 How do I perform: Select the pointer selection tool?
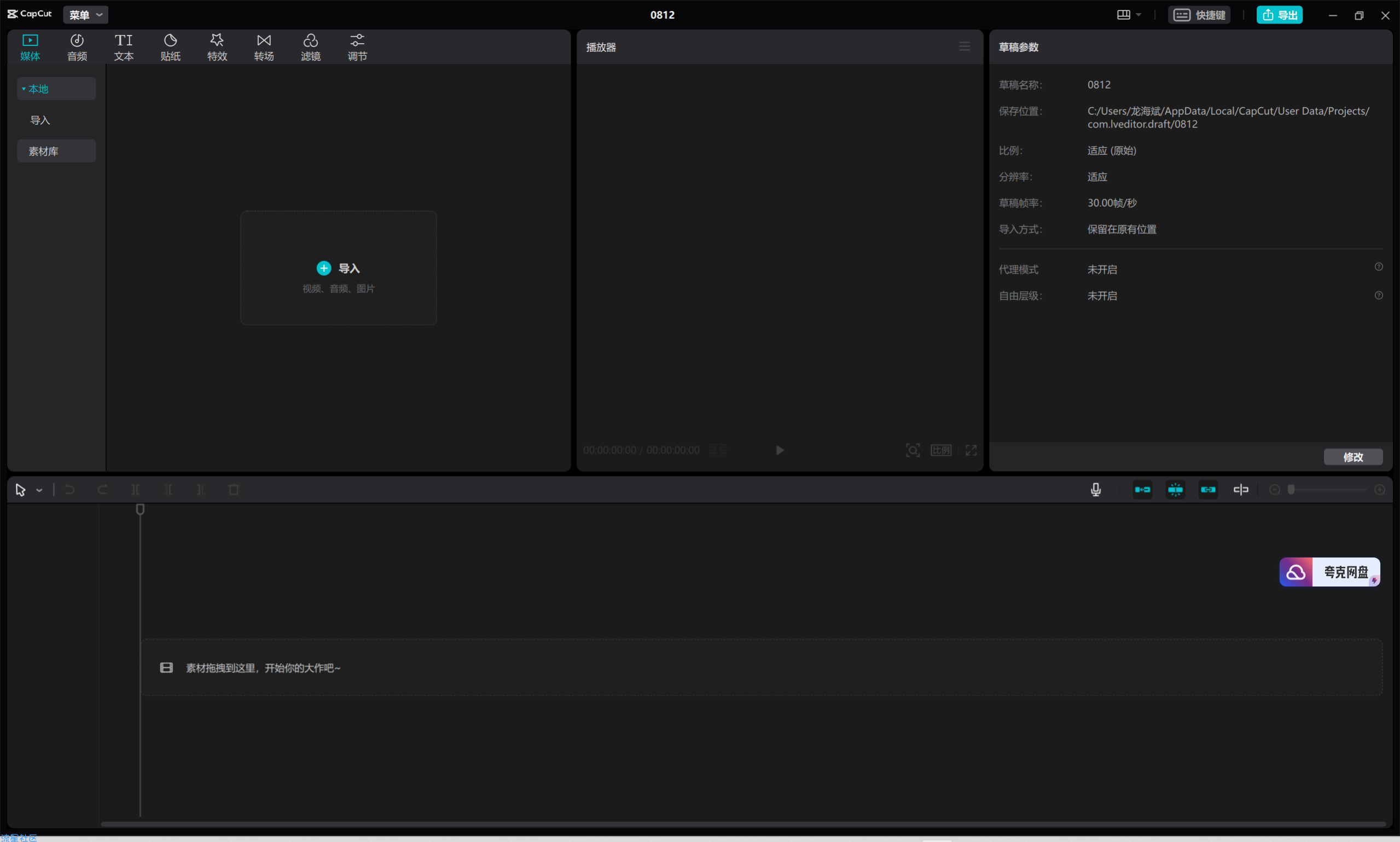(20, 490)
